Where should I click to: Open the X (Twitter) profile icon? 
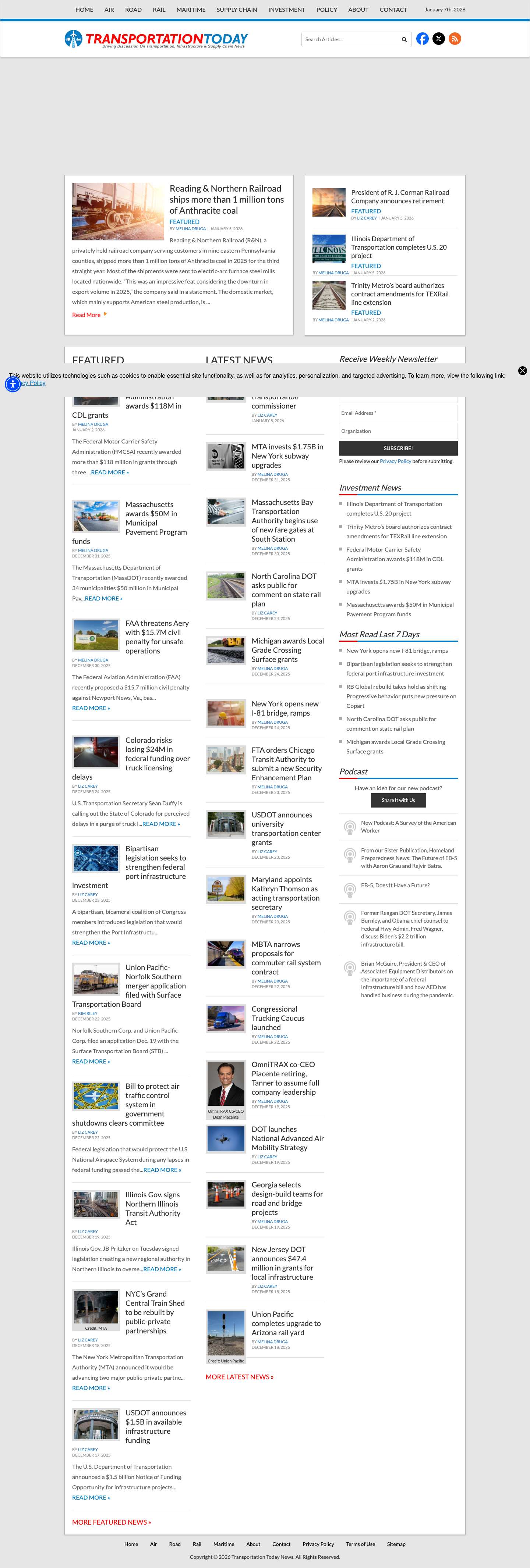439,39
